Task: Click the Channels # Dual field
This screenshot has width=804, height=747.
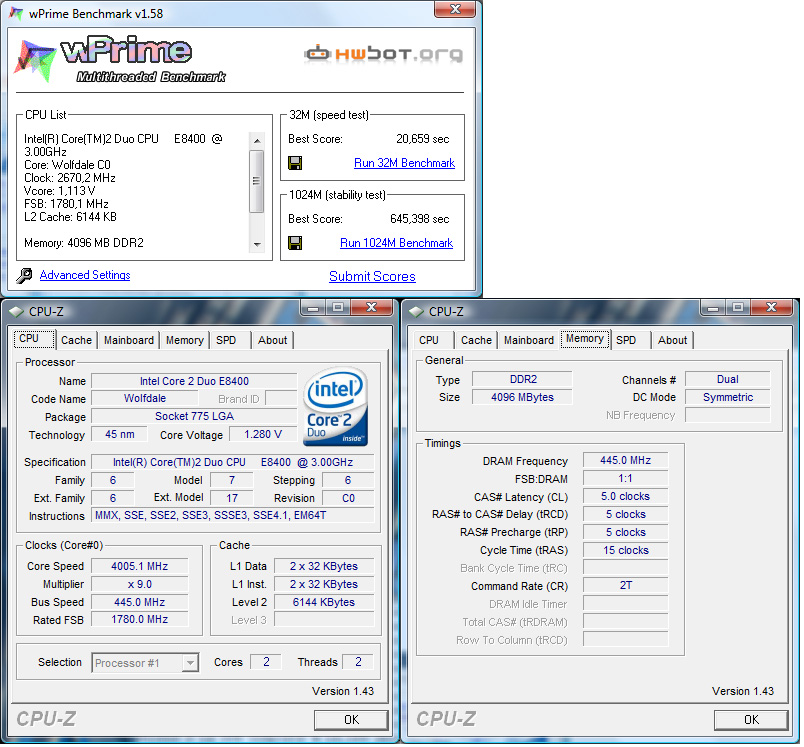Action: tap(728, 379)
